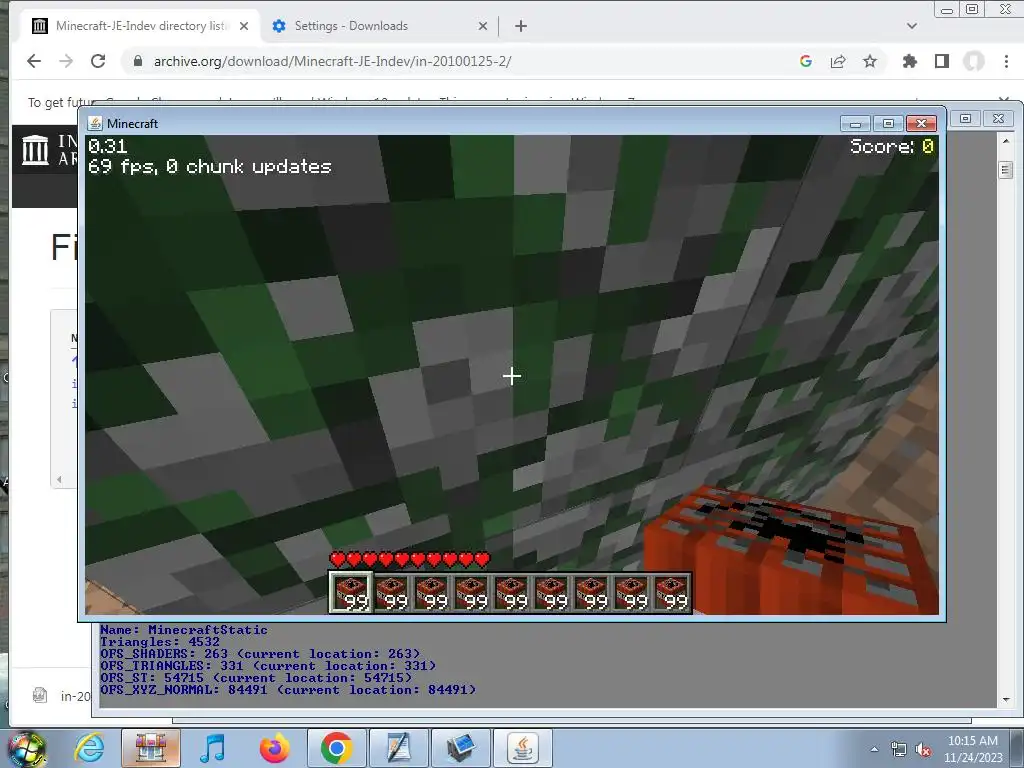Click the 'OFS_XYZ_NORMAL: 84491' console line
Image resolution: width=1024 pixels, height=768 pixels.
click(x=288, y=690)
